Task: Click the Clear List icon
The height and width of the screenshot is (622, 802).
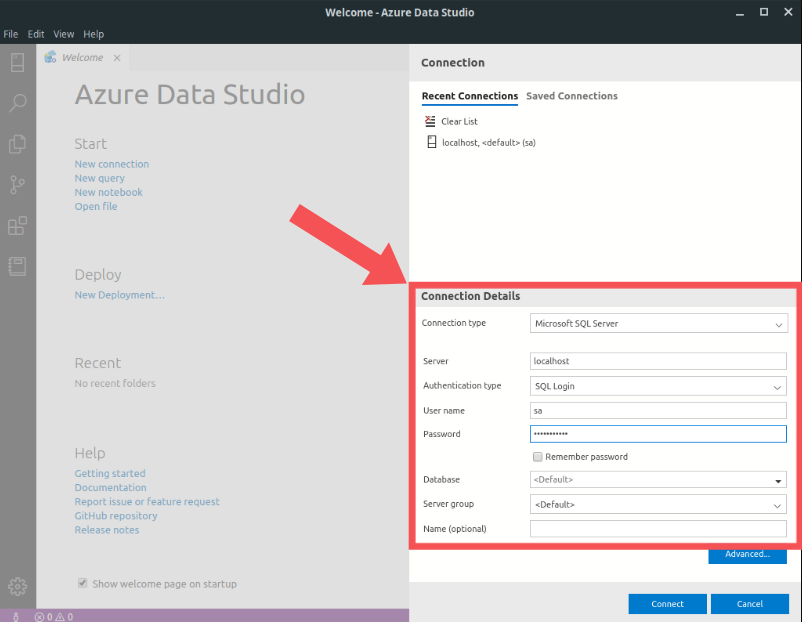Action: click(x=430, y=121)
